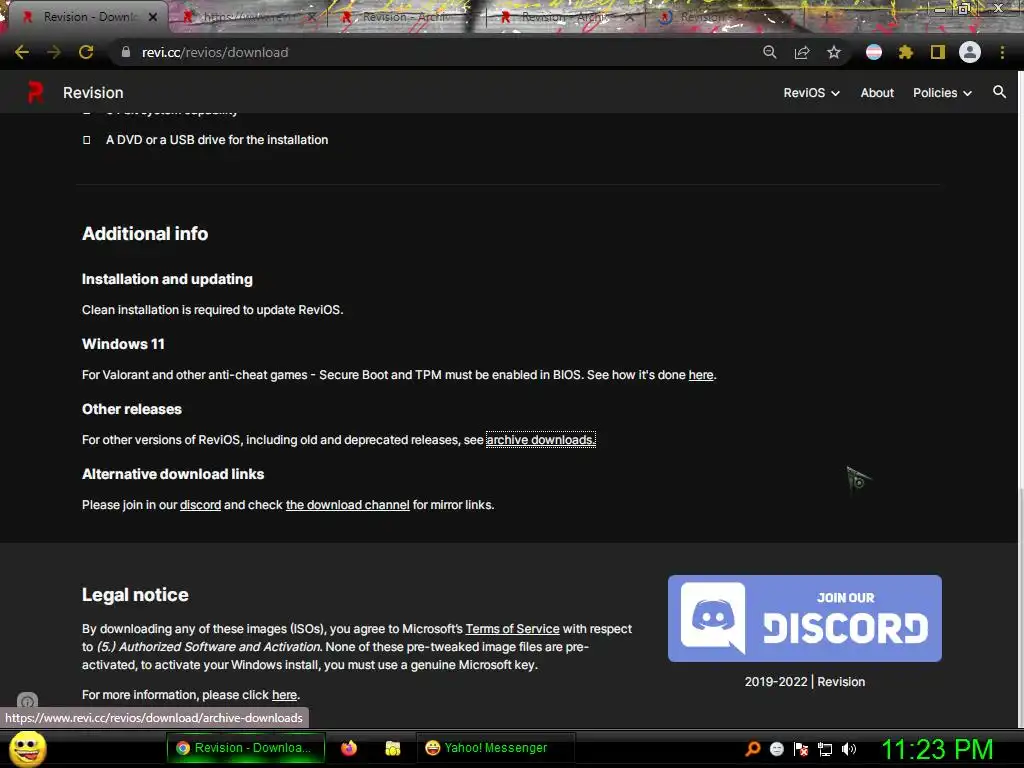Toggle the browser side panel icon

[938, 52]
